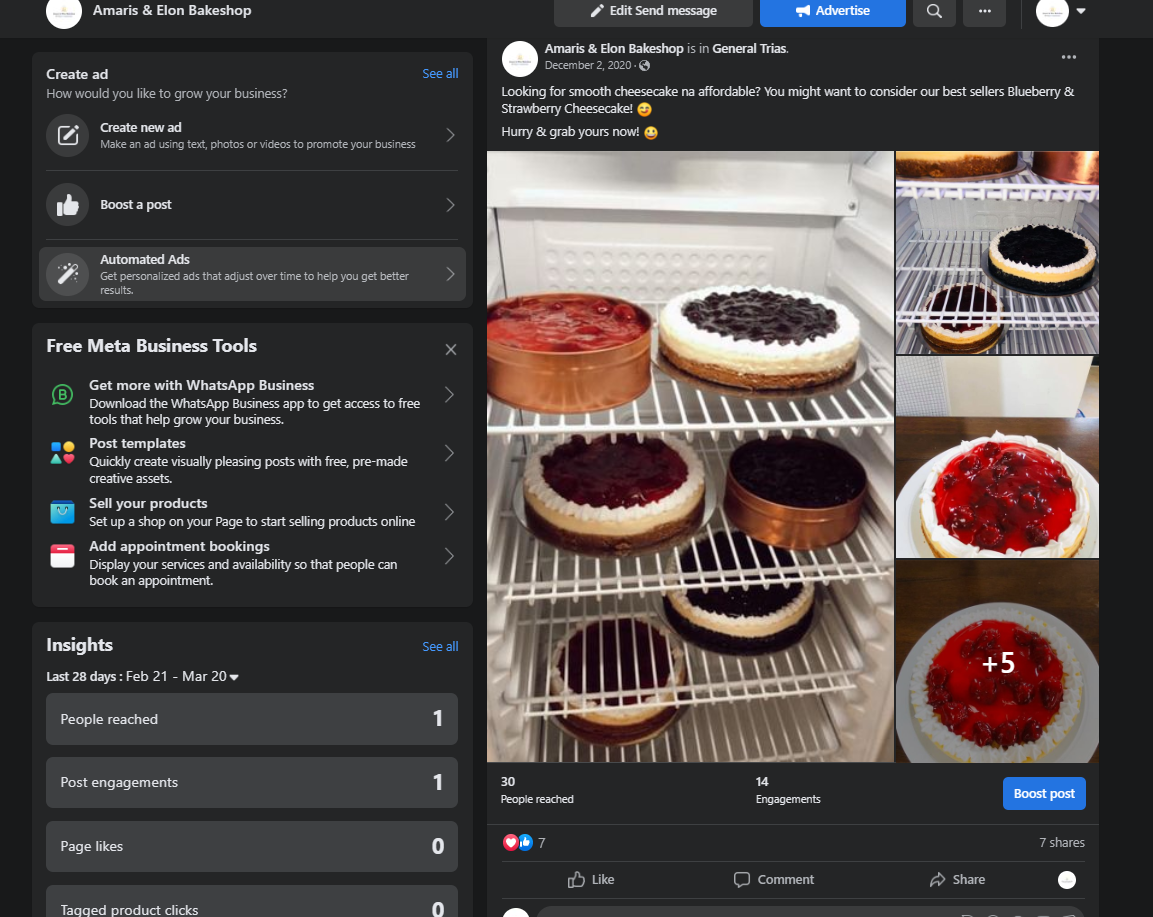Click the Sell your products shop icon

point(63,512)
